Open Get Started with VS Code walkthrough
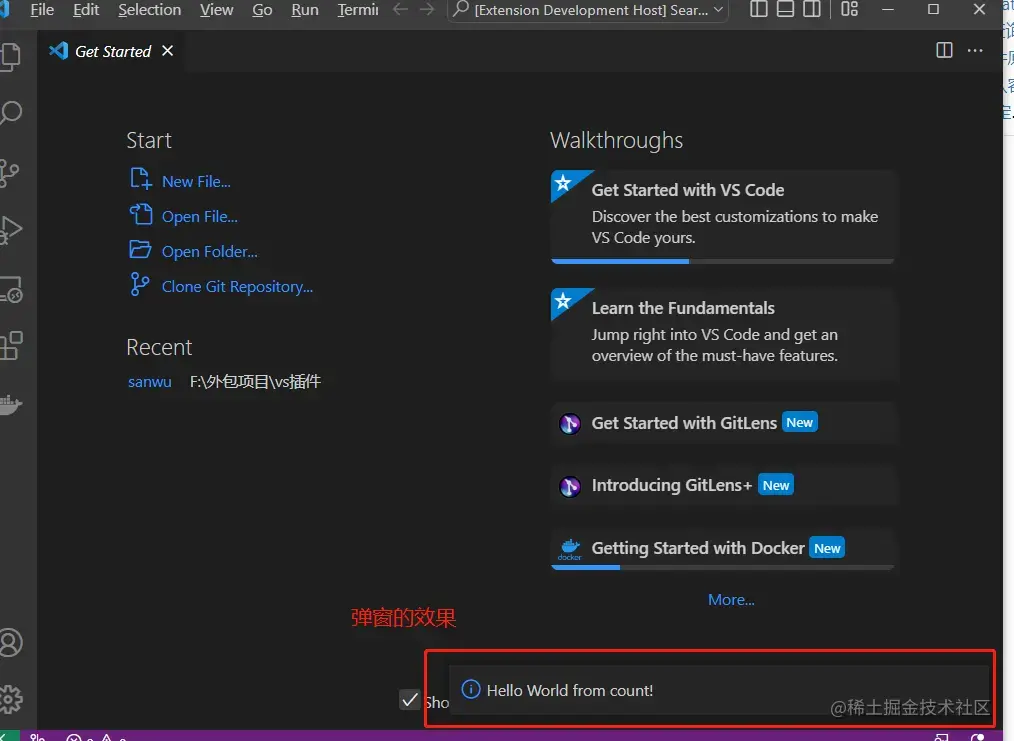This screenshot has height=741, width=1014. (722, 216)
